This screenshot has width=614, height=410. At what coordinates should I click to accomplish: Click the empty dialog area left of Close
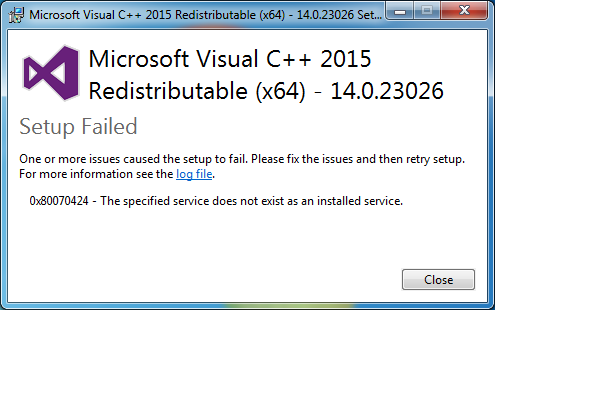click(x=200, y=279)
